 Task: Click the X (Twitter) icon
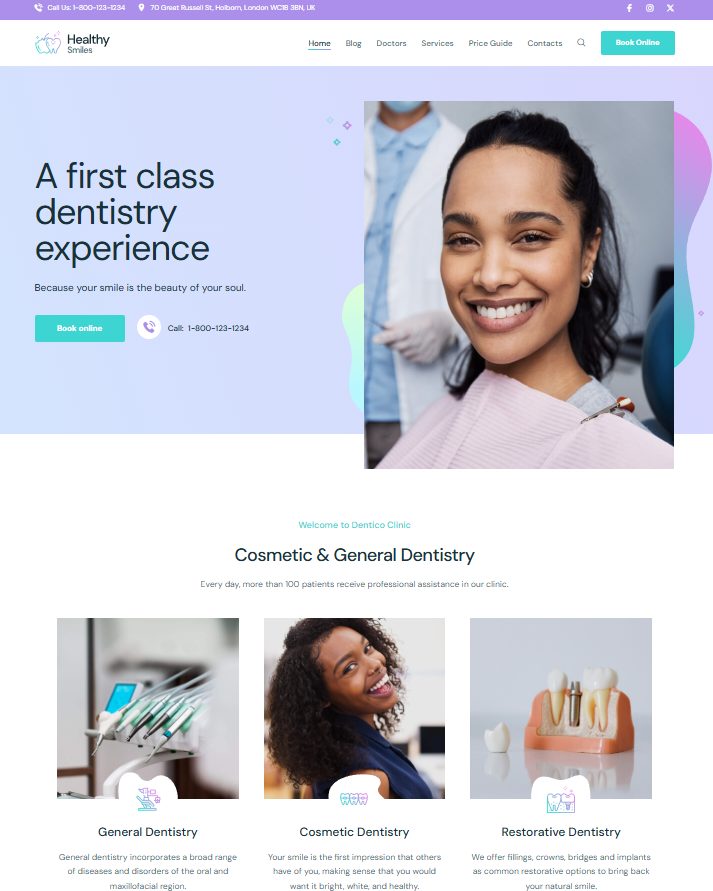(x=670, y=8)
